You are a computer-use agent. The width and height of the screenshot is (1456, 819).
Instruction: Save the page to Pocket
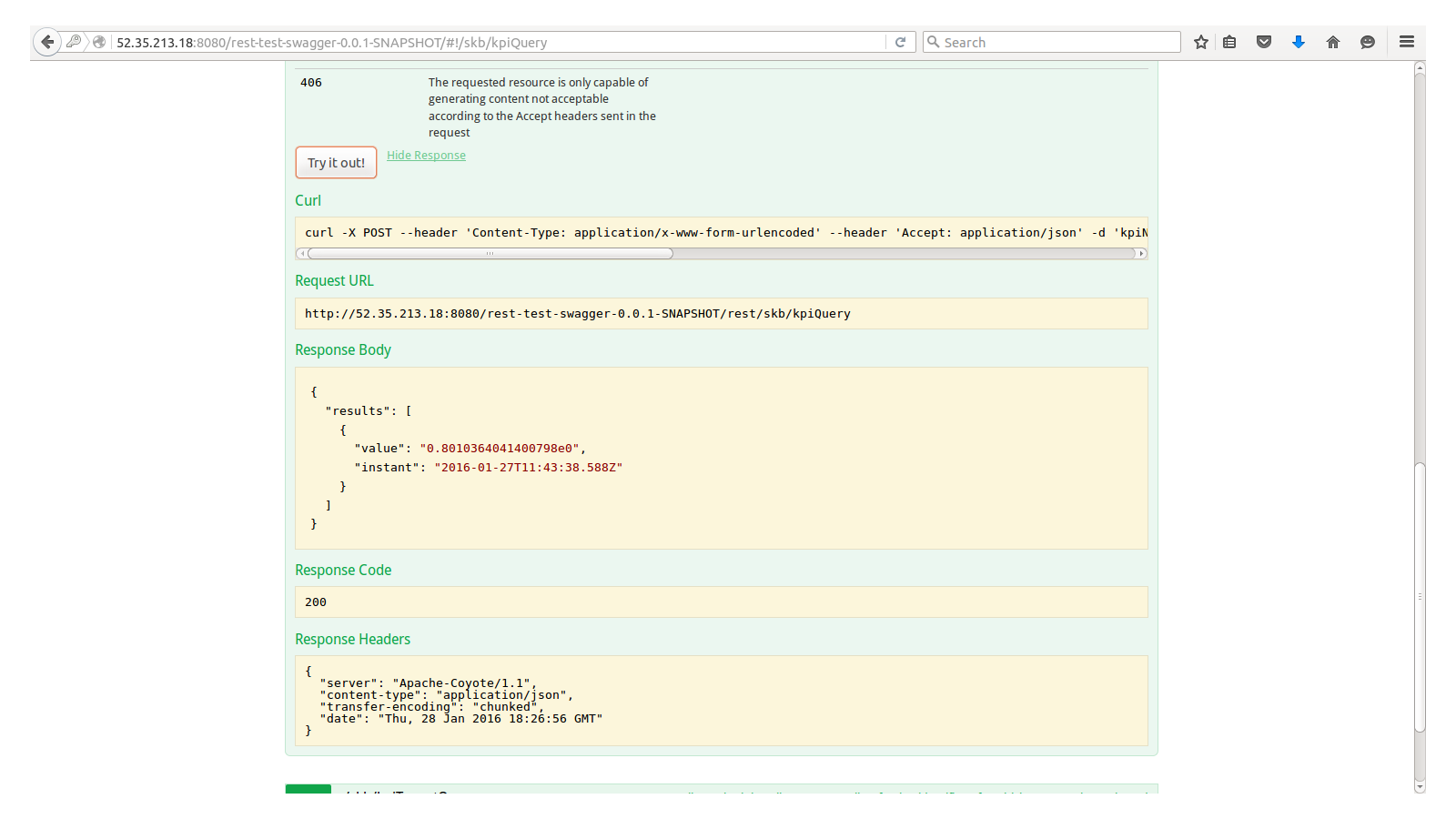click(1264, 42)
